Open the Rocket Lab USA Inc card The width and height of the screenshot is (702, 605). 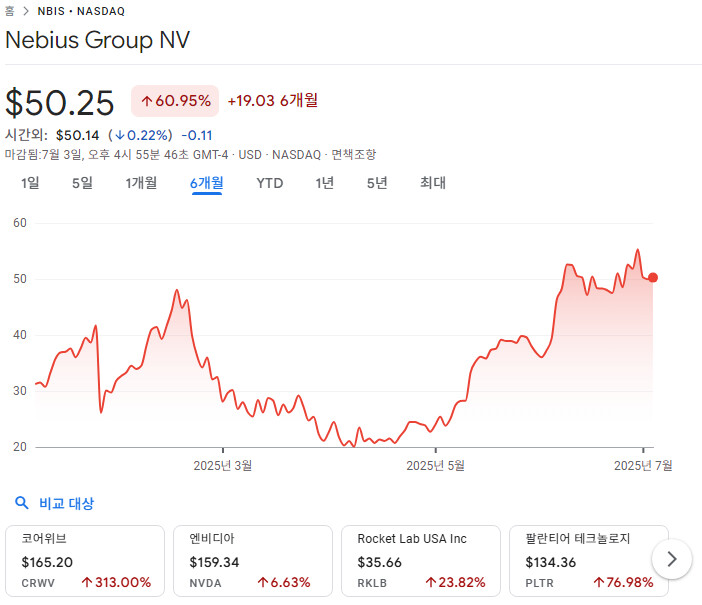[421, 560]
